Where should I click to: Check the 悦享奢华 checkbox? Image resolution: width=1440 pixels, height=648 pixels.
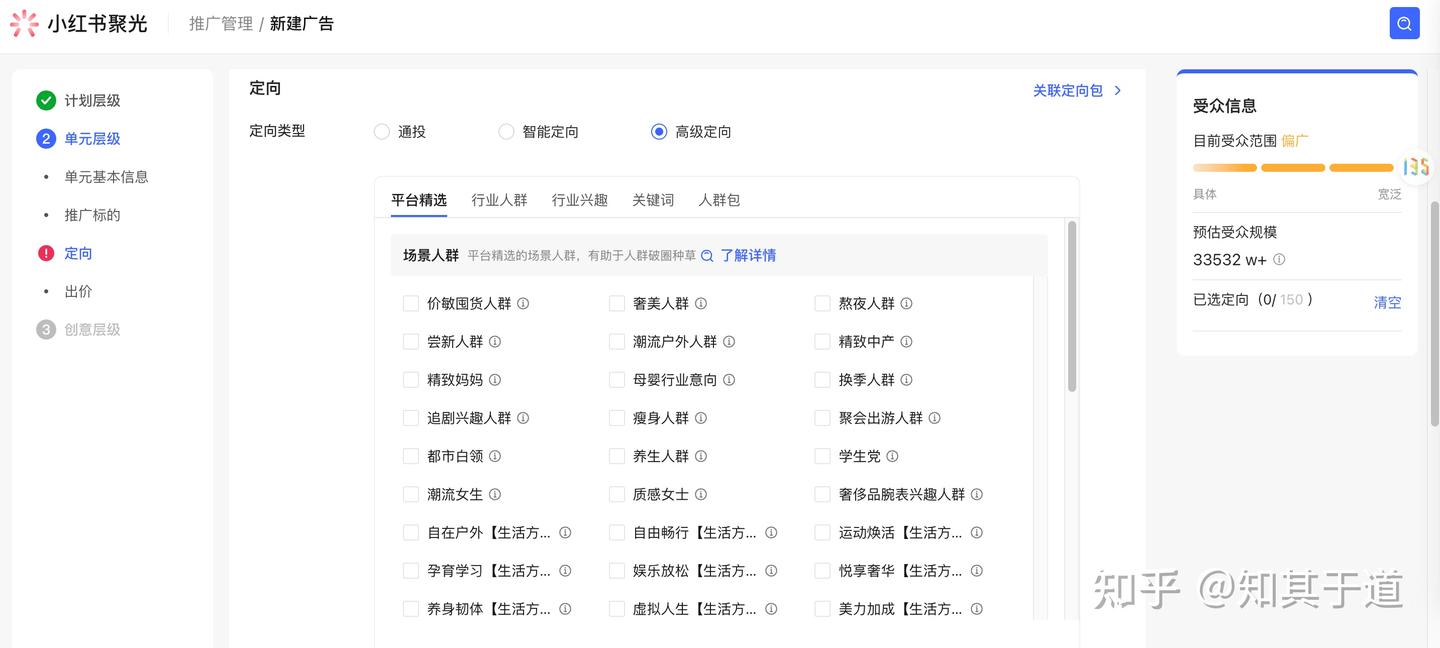click(823, 570)
